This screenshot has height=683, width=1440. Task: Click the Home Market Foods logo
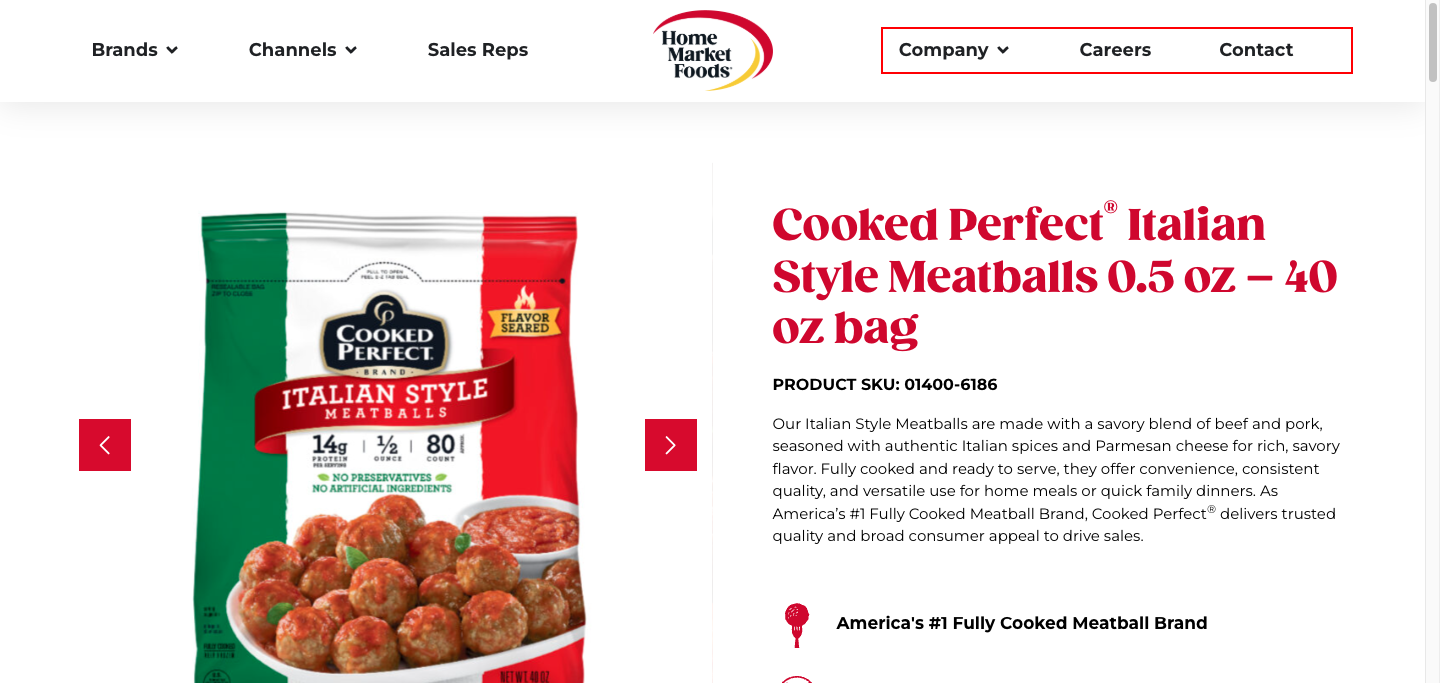[x=713, y=51]
